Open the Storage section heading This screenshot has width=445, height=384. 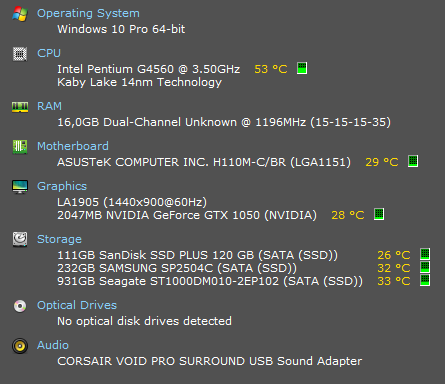59,239
